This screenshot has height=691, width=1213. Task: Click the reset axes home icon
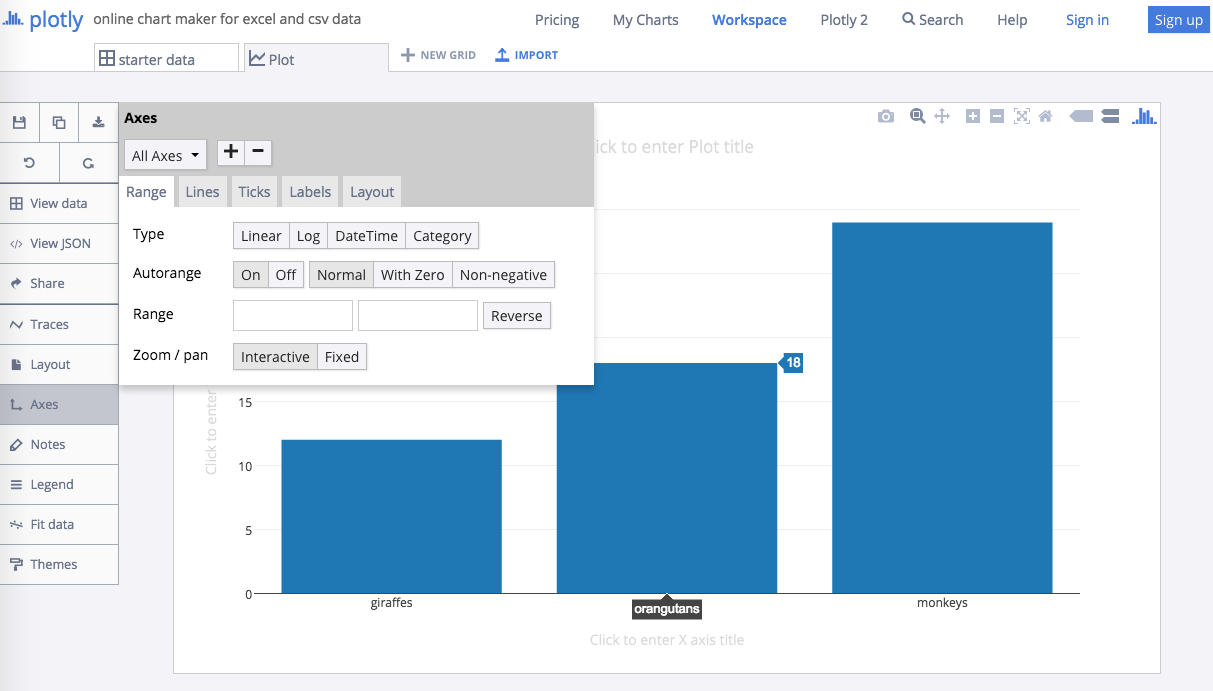pyautogui.click(x=1045, y=116)
